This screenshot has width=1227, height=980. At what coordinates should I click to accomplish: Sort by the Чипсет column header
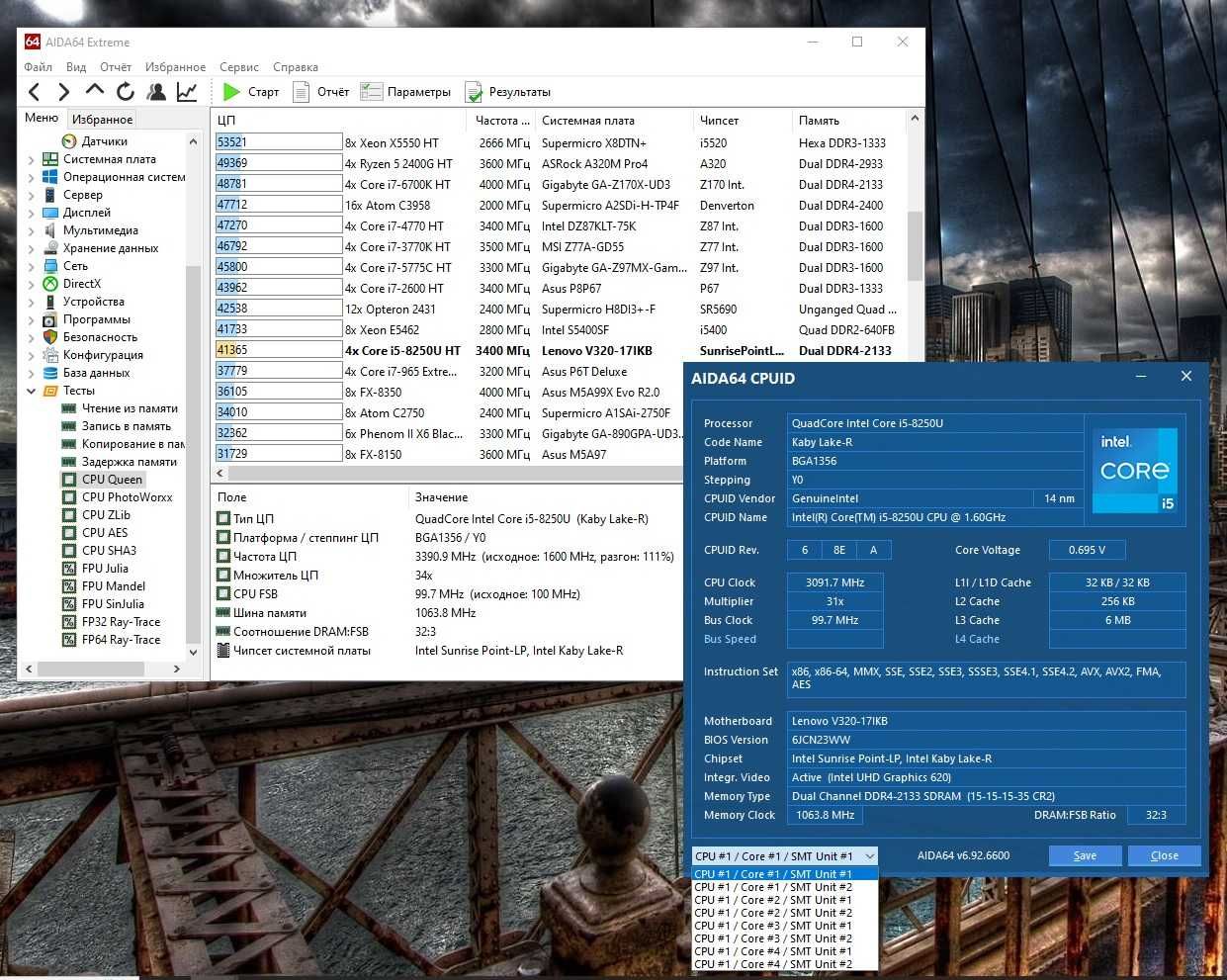click(743, 120)
